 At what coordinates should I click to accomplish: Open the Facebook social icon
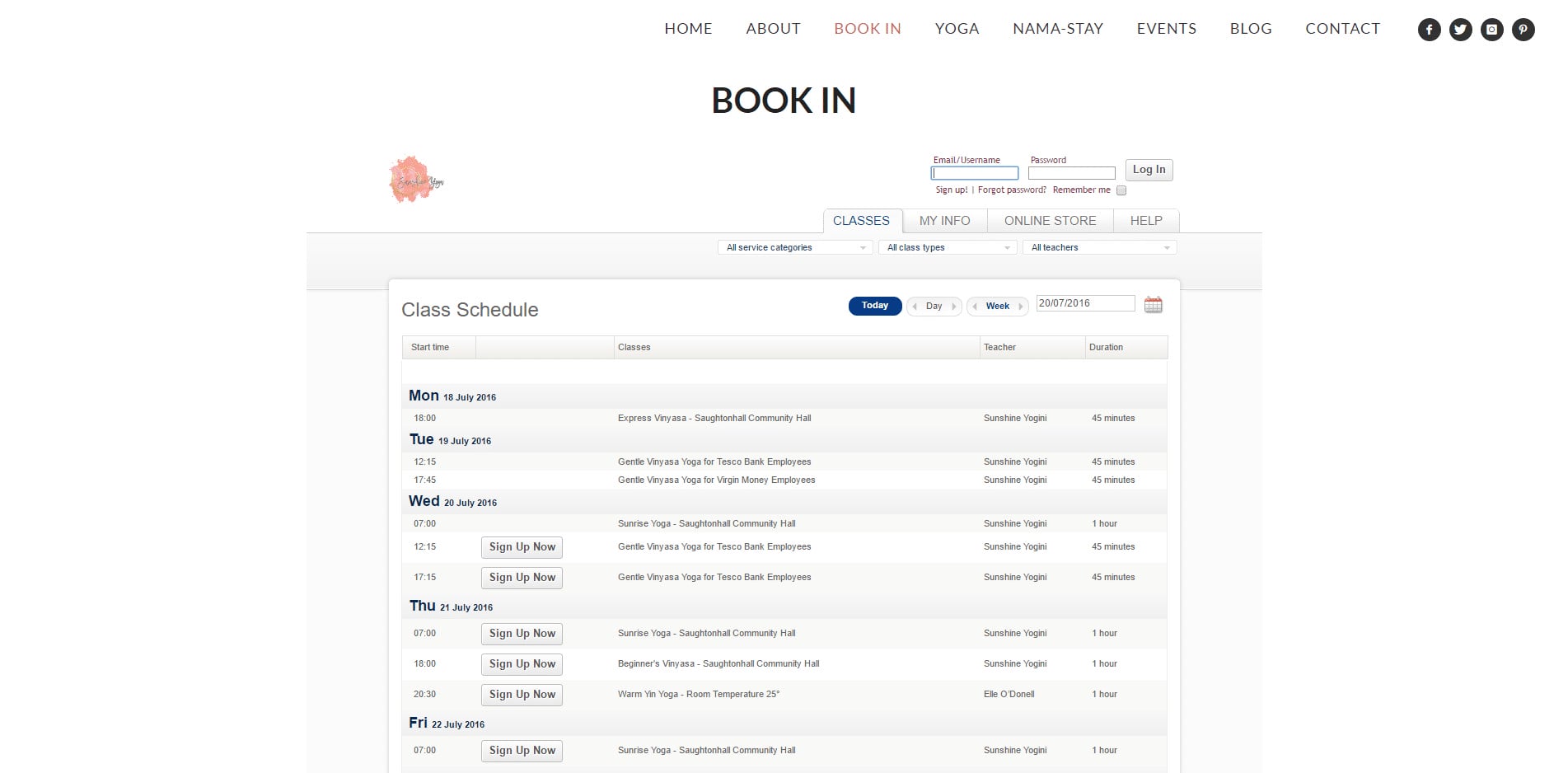click(1429, 30)
